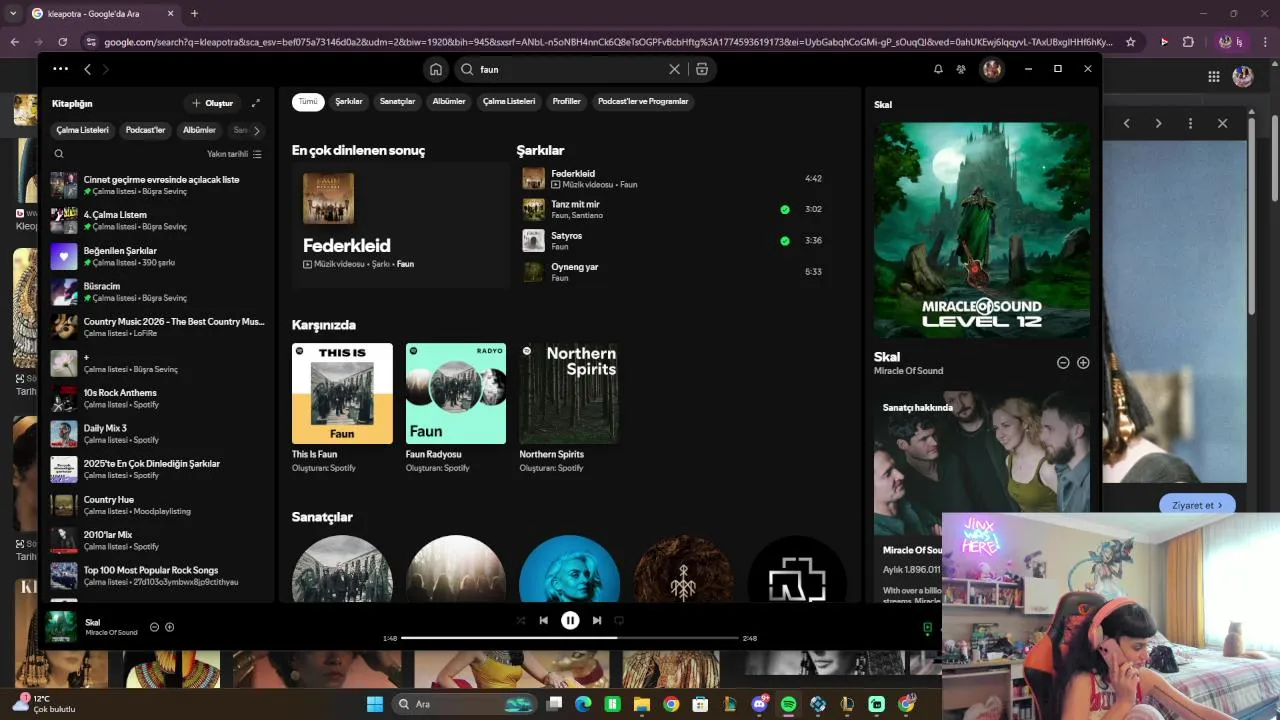Toggle repeat in the player bar

click(619, 620)
